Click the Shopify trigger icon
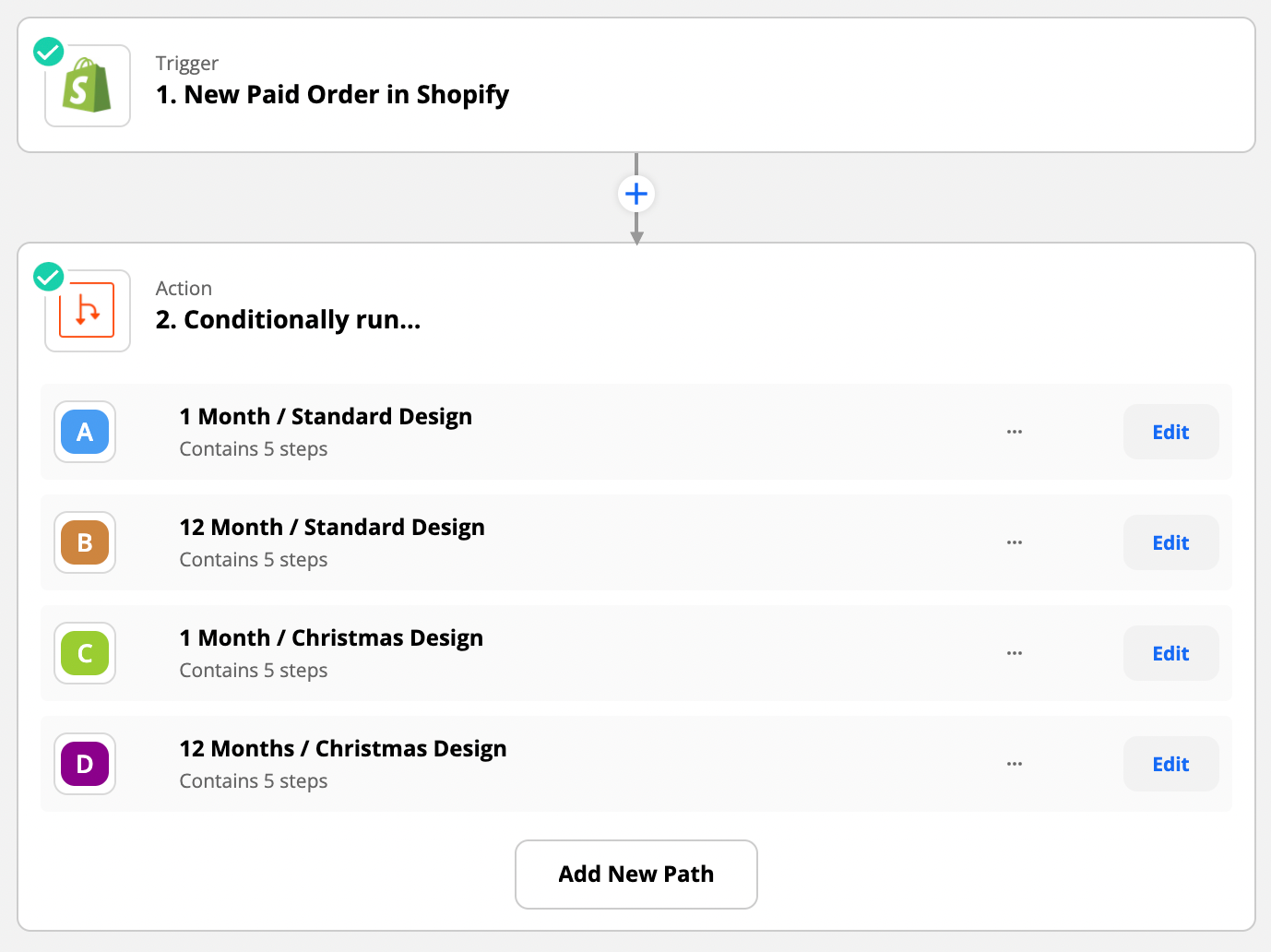 [88, 86]
